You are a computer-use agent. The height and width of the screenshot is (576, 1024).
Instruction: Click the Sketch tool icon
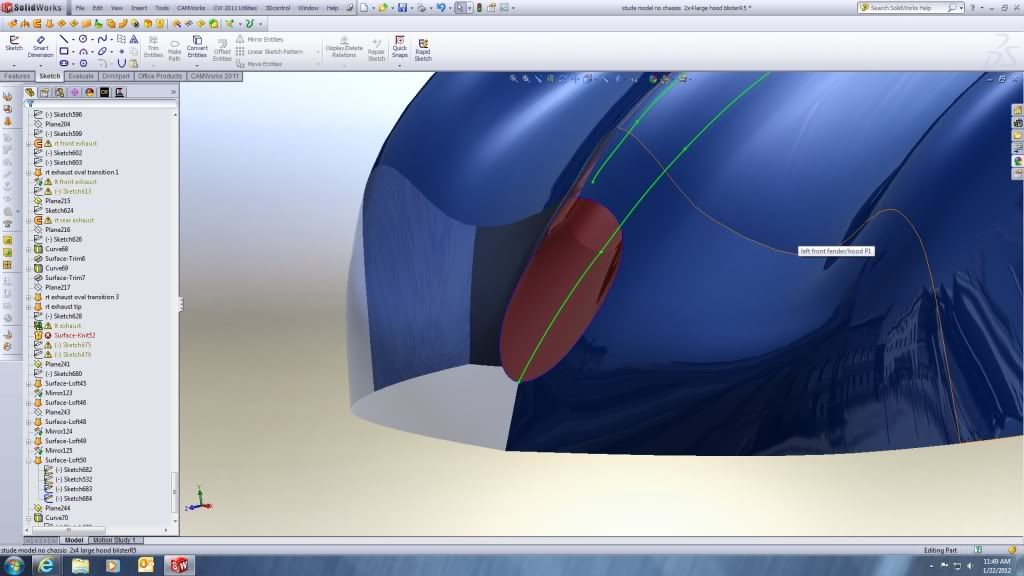(14, 44)
